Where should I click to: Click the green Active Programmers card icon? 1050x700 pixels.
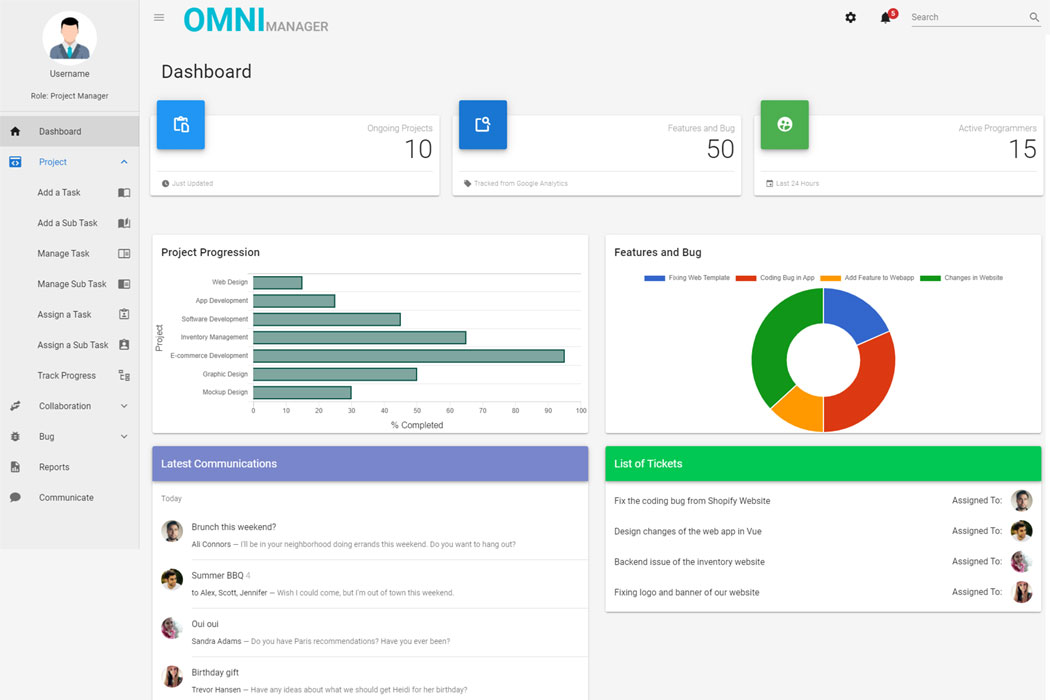(784, 125)
